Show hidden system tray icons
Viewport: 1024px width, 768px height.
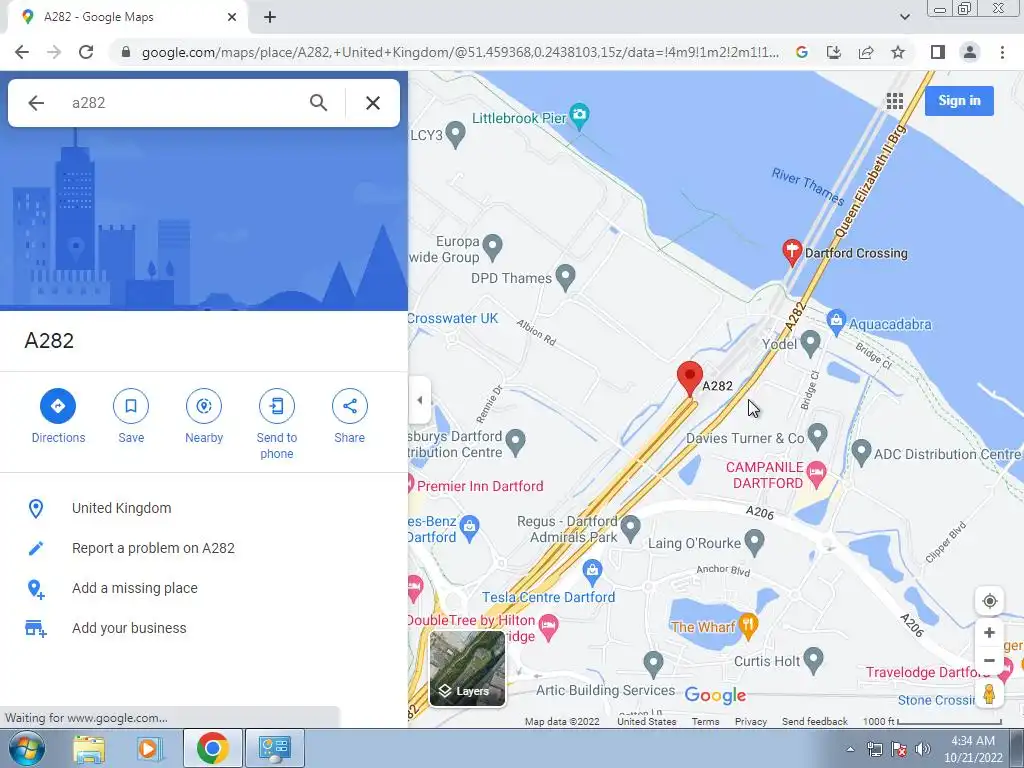pyautogui.click(x=850, y=749)
